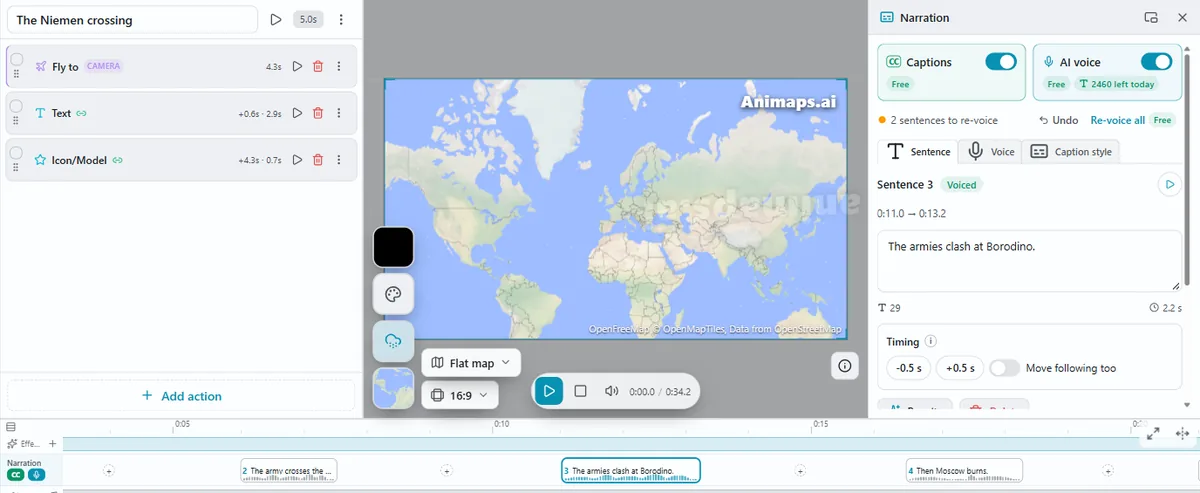
Task: Delete the Fly to camera action
Action: click(x=318, y=67)
